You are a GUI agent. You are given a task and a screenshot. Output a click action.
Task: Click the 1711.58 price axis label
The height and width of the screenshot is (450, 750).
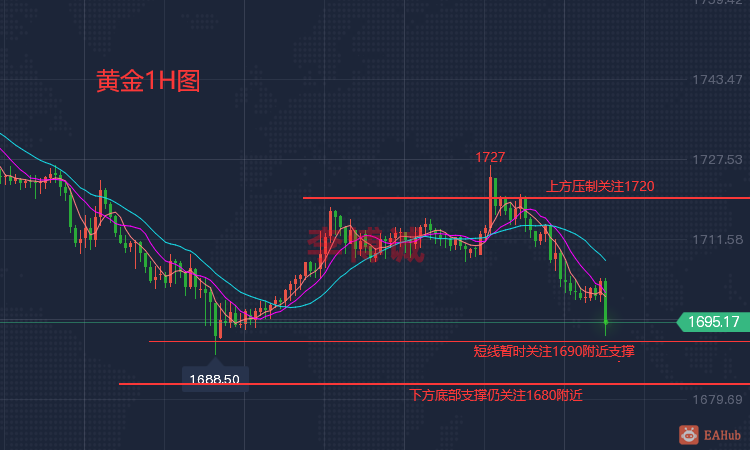(717, 239)
